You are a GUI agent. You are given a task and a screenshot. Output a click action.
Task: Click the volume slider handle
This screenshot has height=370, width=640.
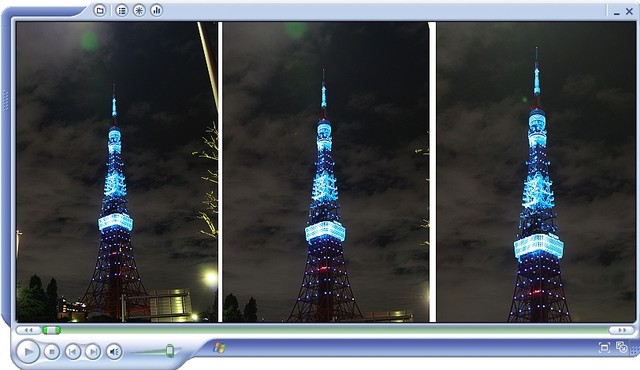click(x=170, y=350)
